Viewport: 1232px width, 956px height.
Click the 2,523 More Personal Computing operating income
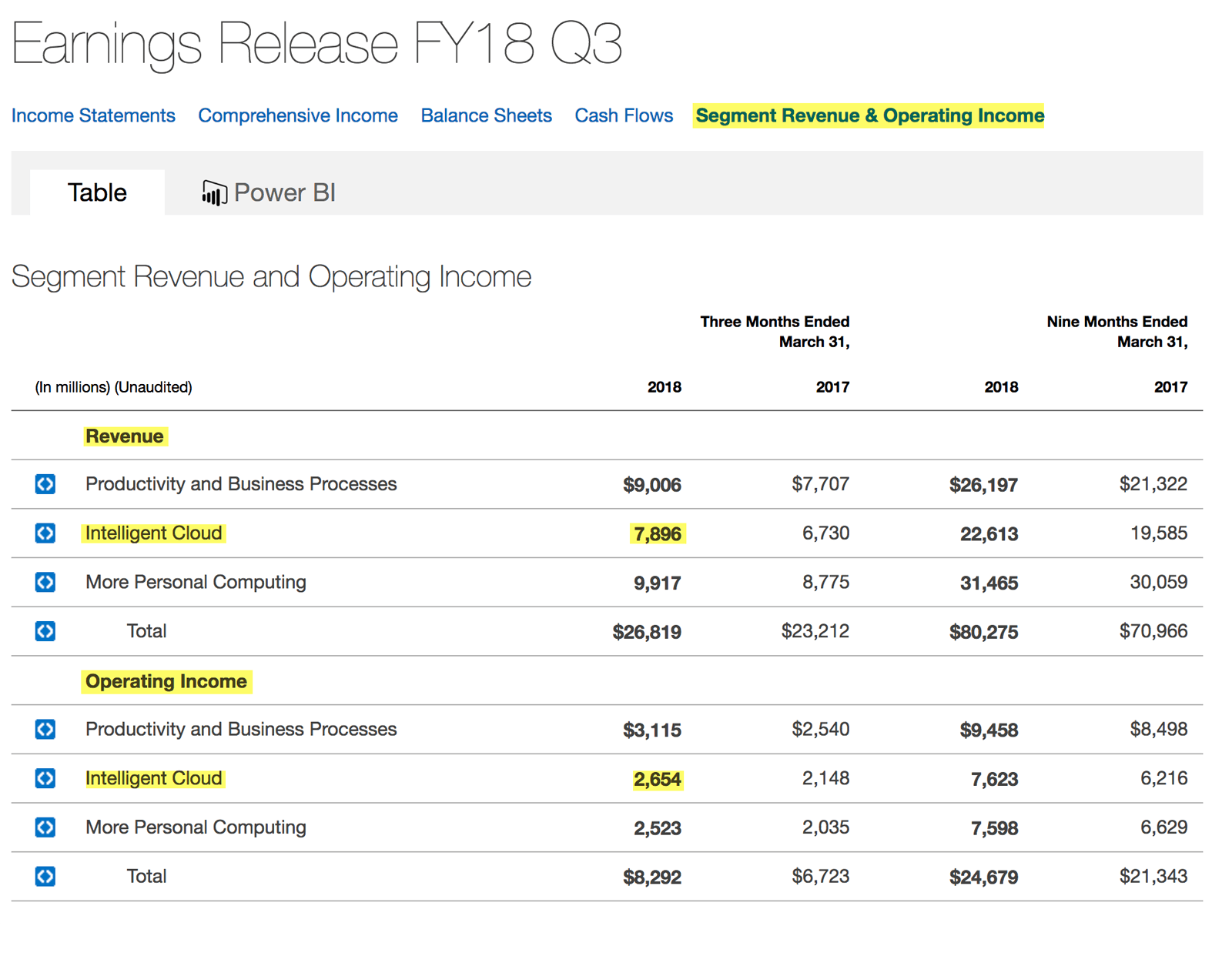(x=658, y=828)
